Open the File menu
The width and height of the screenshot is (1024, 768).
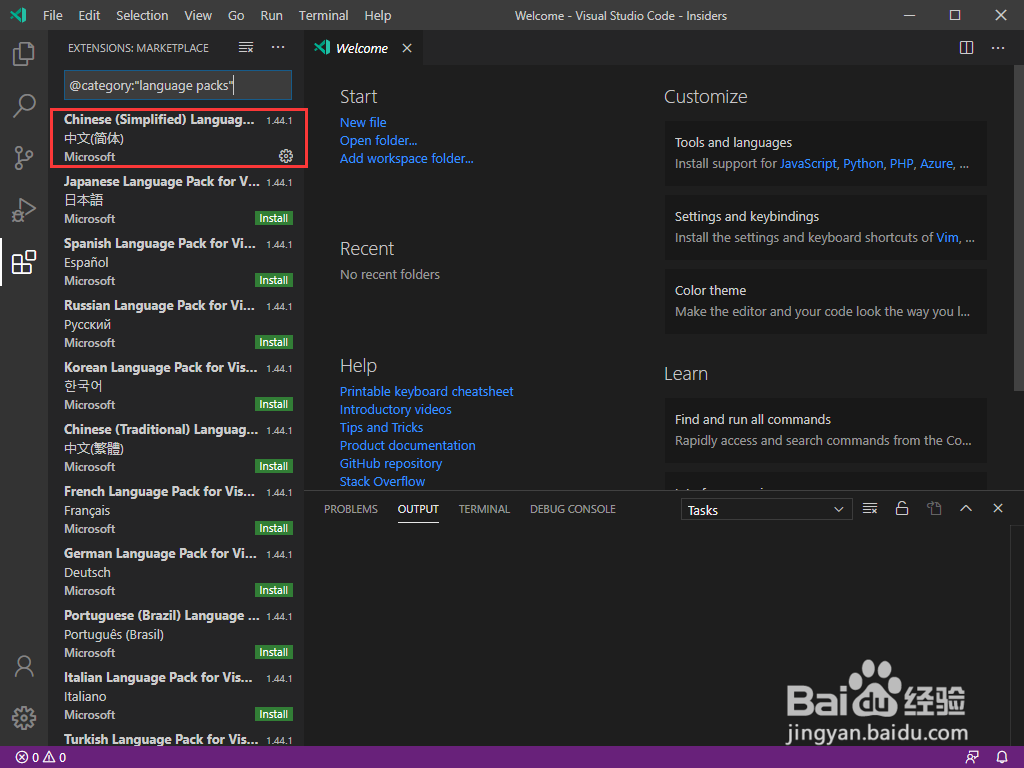(x=53, y=16)
